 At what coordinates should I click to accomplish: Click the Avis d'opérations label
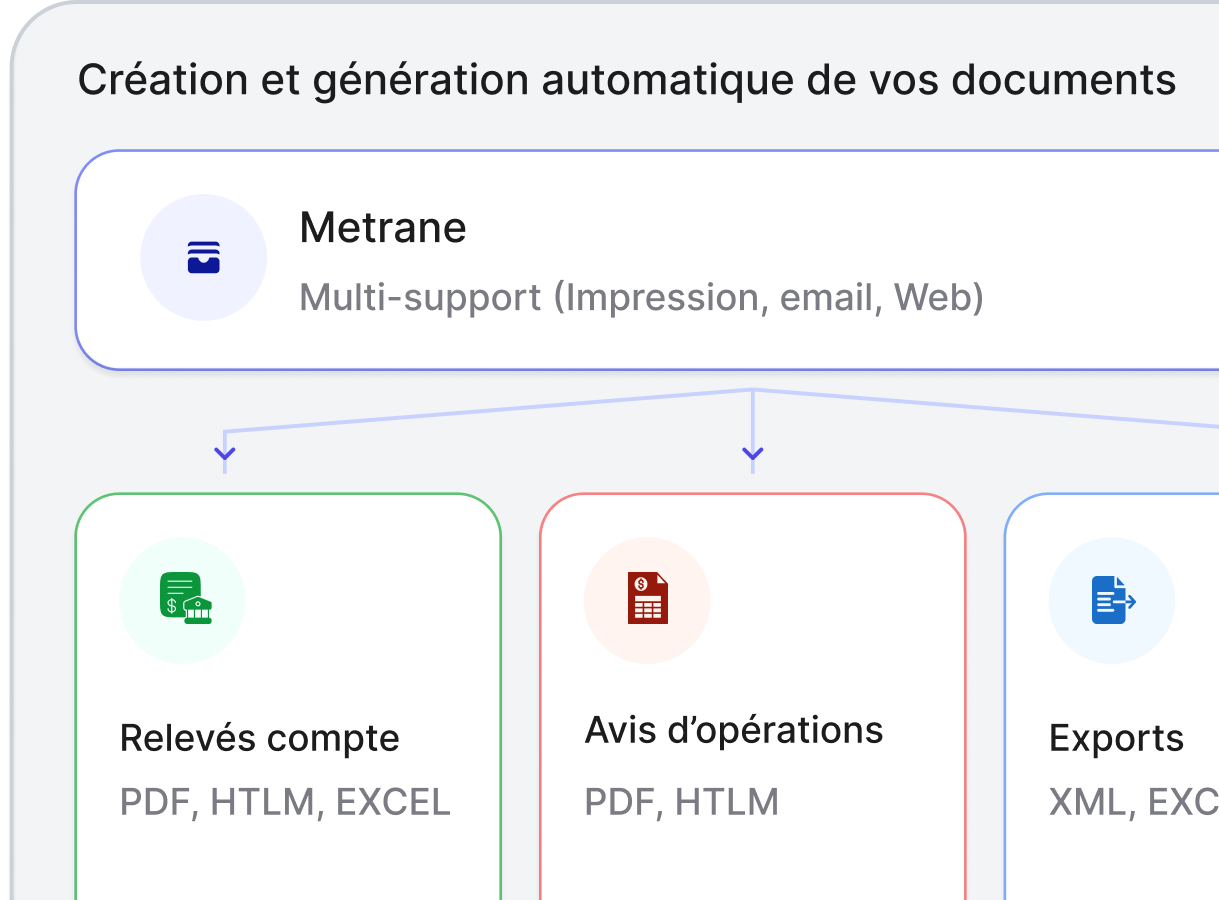coord(734,729)
